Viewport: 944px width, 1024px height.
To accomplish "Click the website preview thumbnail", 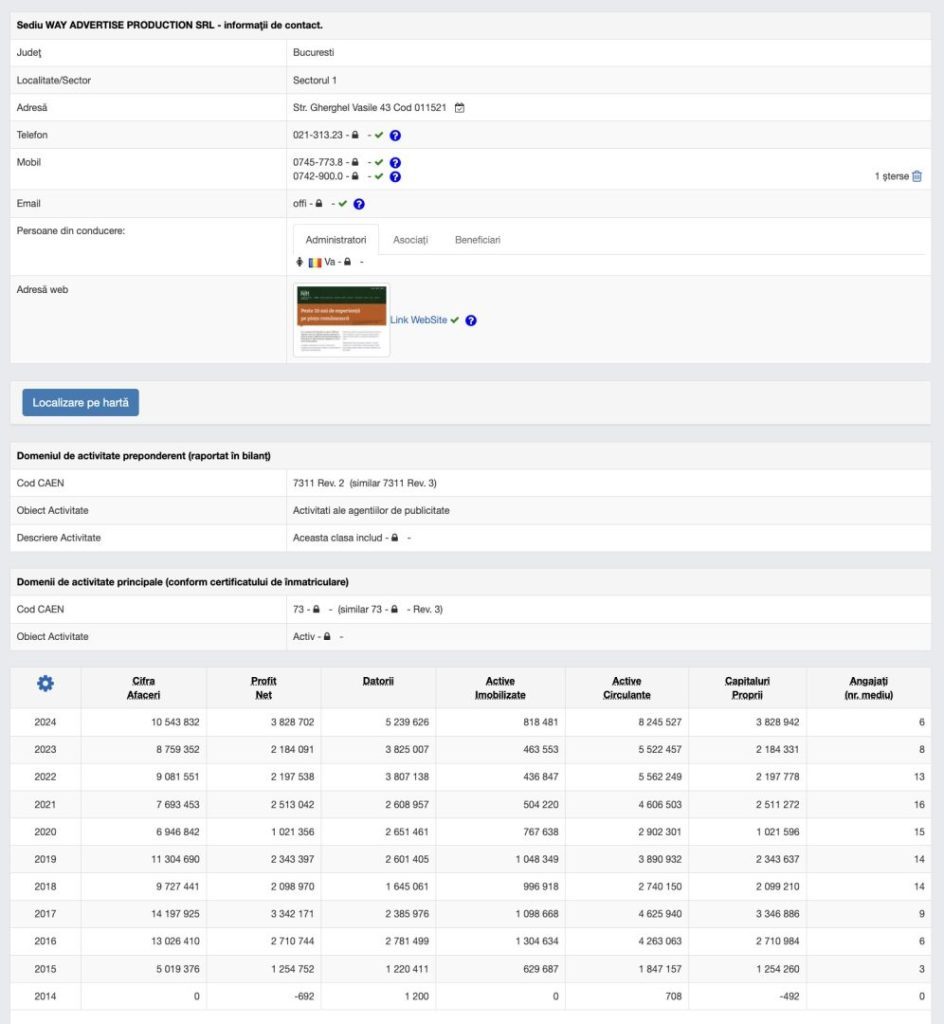I will point(341,320).
